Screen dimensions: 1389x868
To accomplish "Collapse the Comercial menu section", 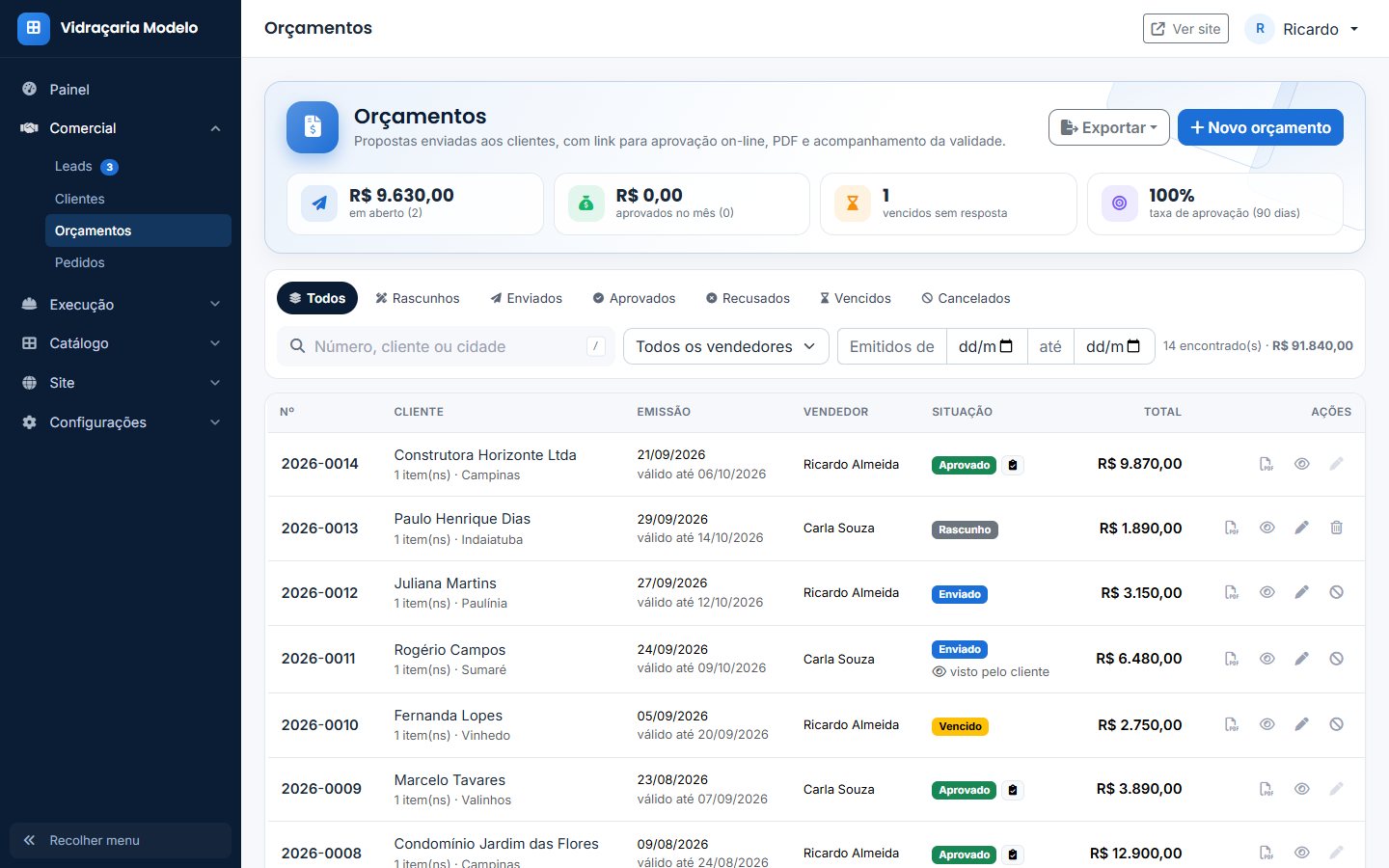I will tap(121, 128).
